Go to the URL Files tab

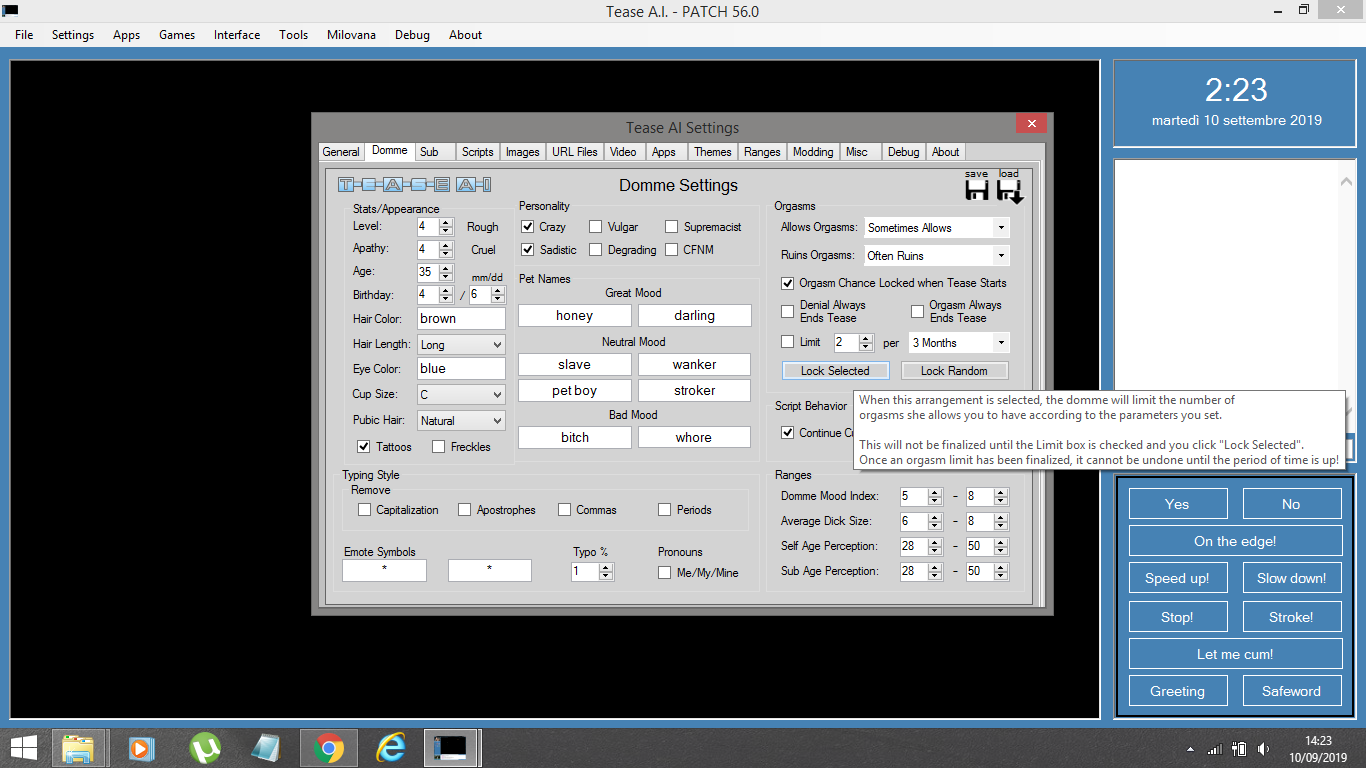click(575, 152)
